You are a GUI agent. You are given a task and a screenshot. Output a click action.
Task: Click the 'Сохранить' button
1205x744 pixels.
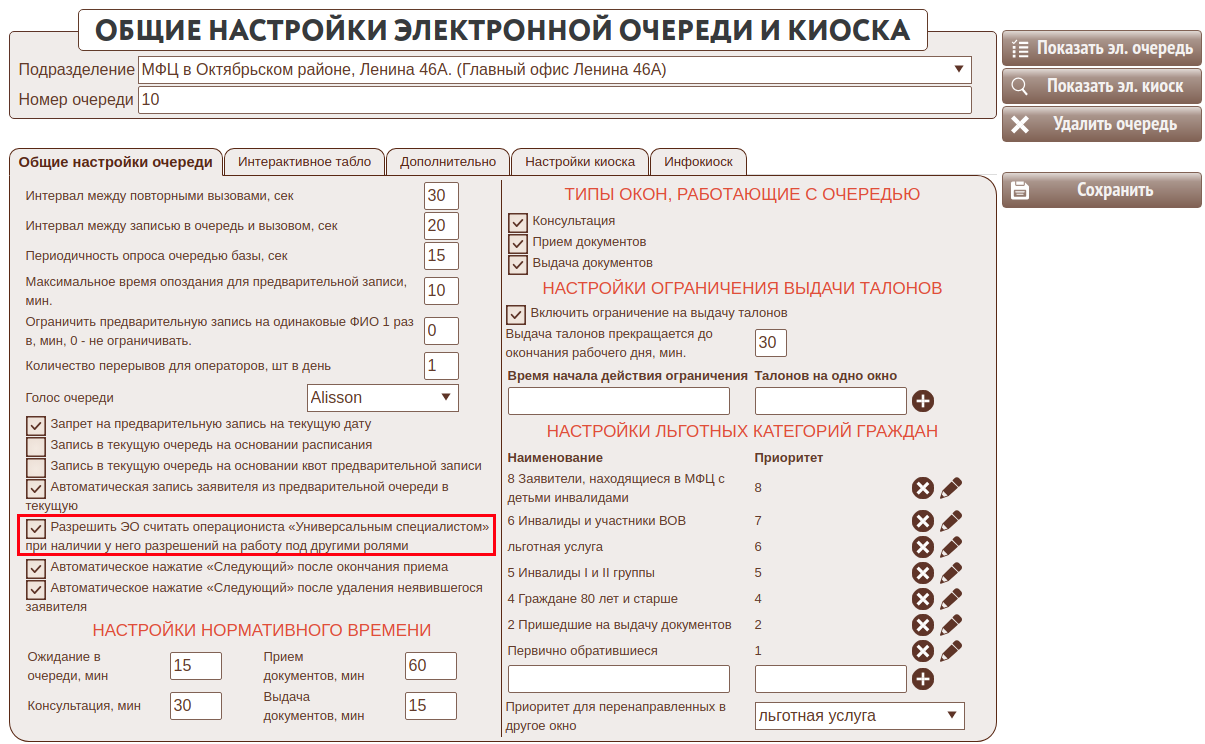tap(1102, 190)
